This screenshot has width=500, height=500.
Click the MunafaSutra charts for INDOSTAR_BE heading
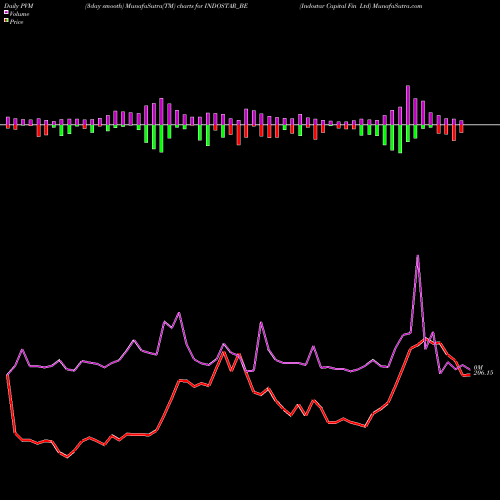[x=166, y=6]
